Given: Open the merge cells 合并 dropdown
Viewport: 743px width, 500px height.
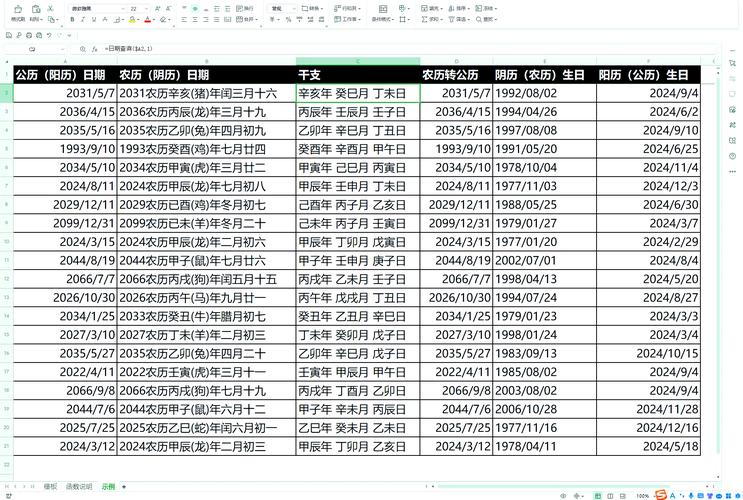Looking at the screenshot, I should coord(247,19).
